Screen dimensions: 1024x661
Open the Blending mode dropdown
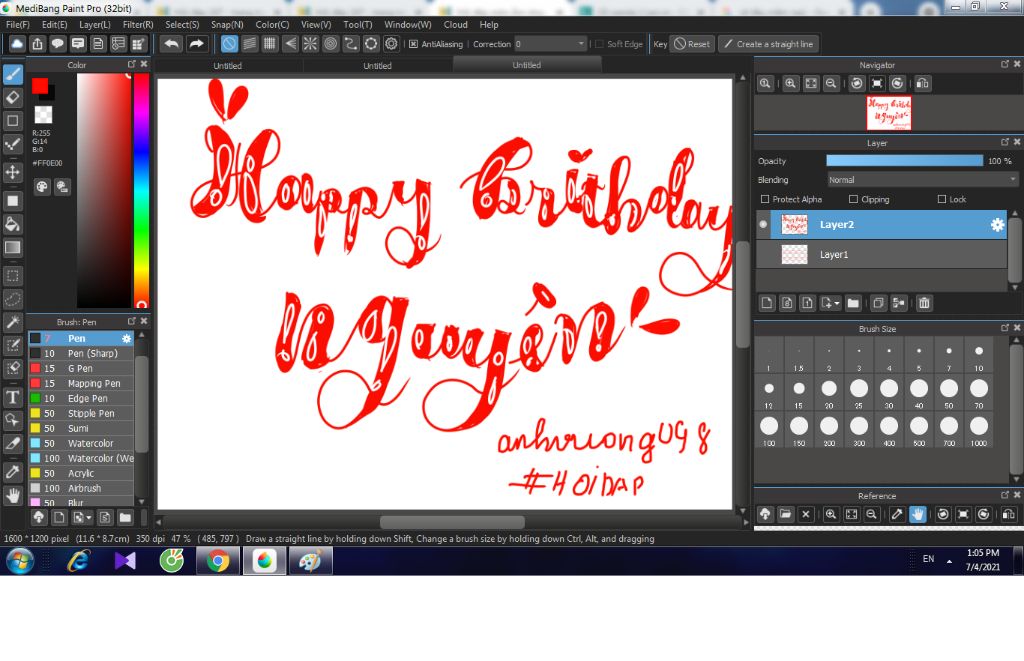tap(922, 180)
